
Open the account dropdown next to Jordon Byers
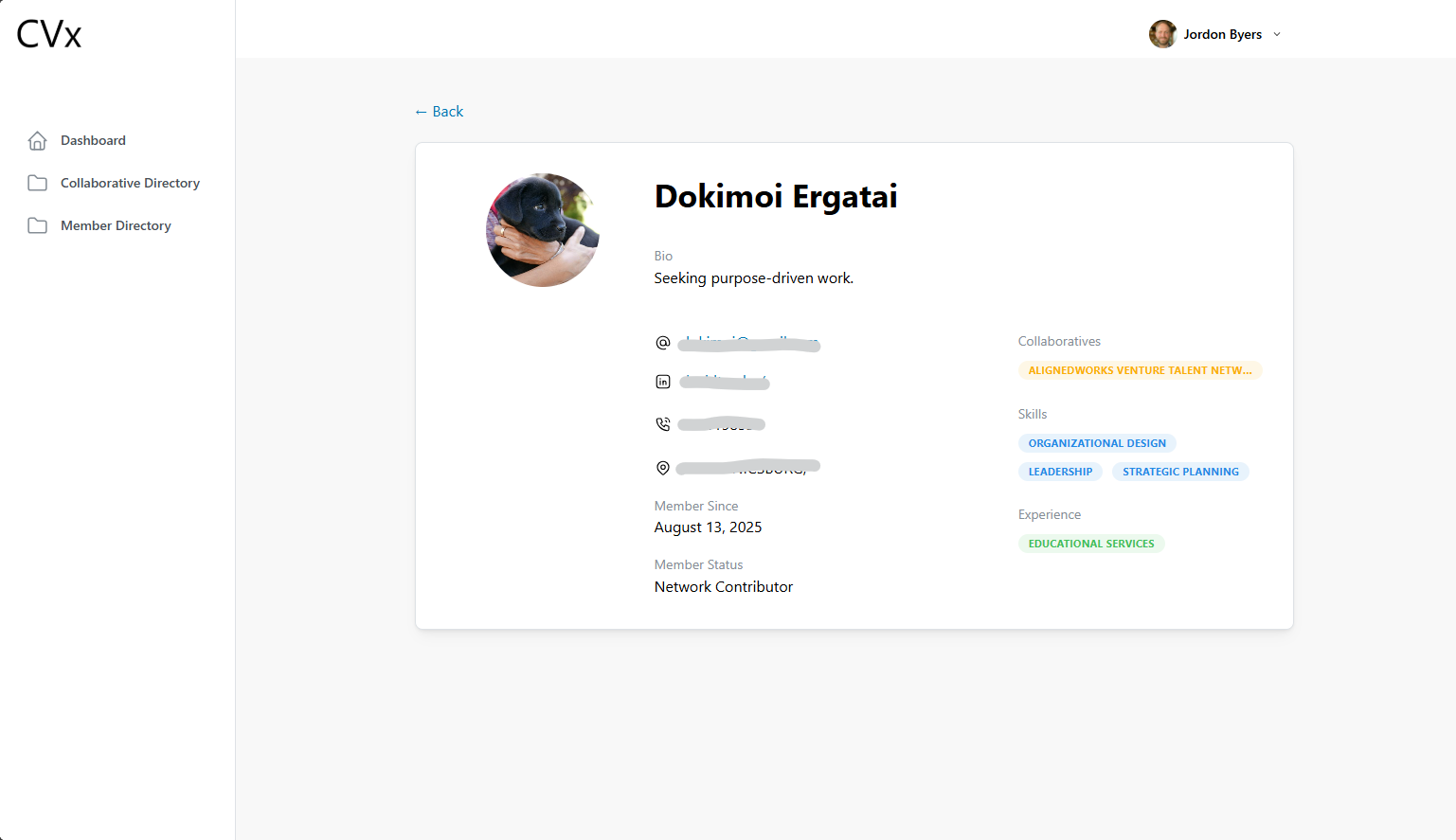(1277, 34)
